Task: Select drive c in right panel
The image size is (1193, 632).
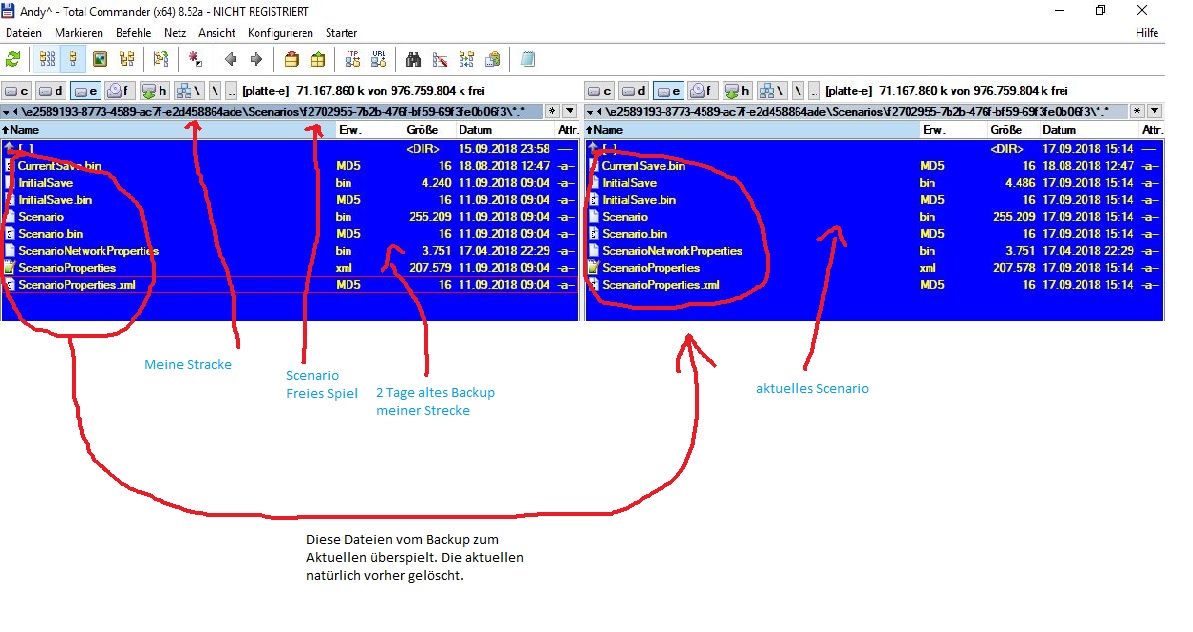Action: pos(600,91)
